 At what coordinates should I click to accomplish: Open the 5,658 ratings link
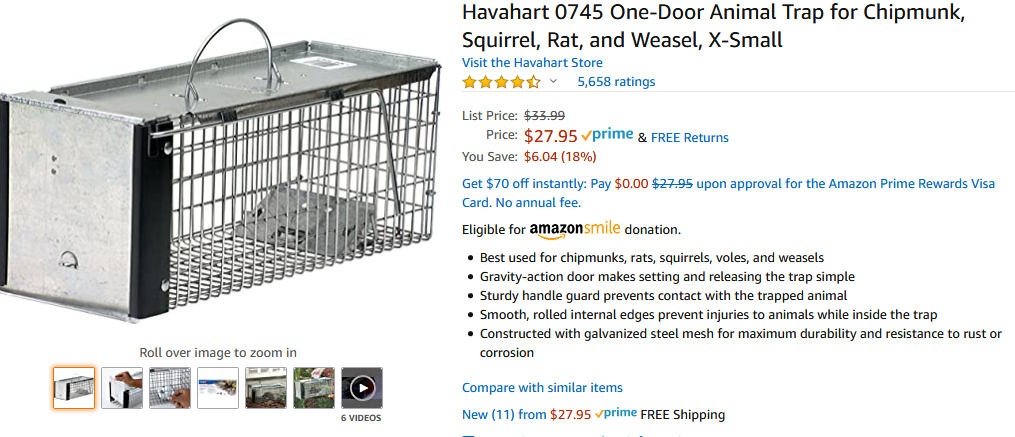(x=616, y=82)
